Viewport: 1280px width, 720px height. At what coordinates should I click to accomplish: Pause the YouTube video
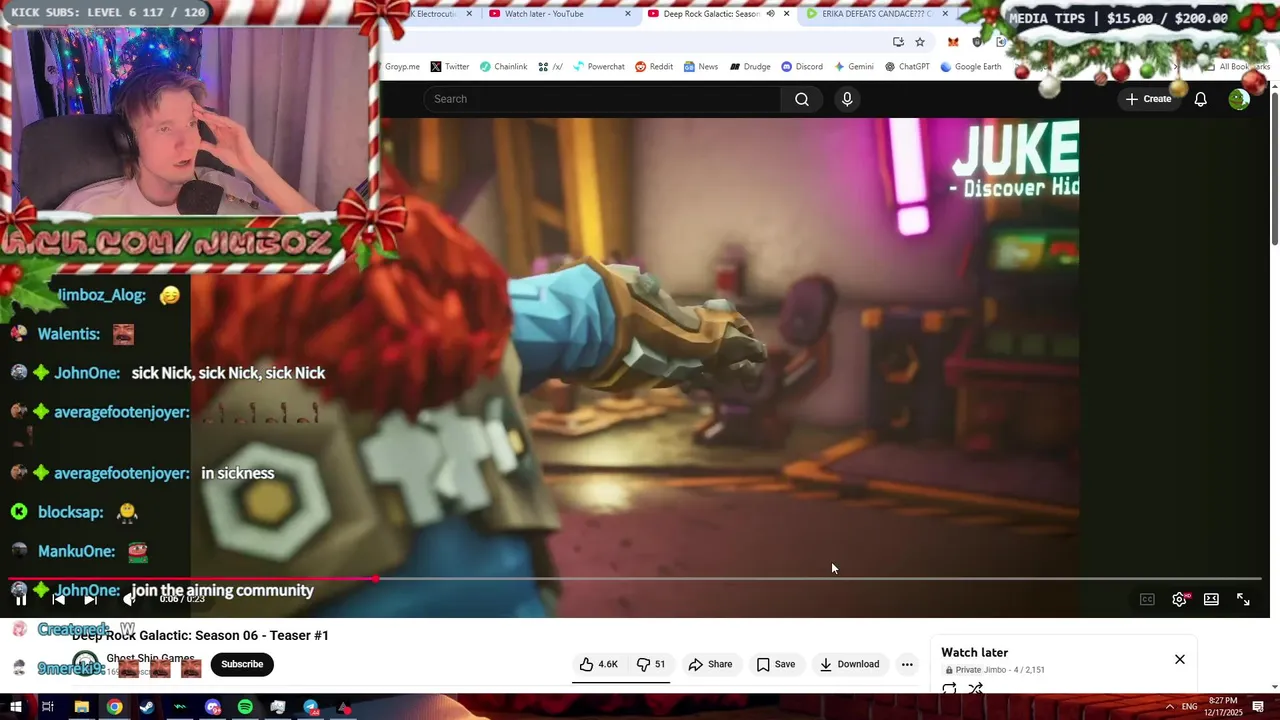click(20, 599)
